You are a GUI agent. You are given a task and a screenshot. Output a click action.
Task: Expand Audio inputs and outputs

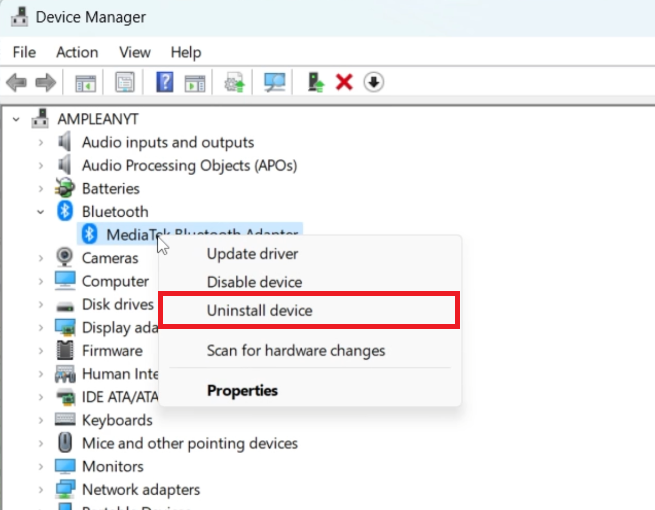tap(40, 142)
